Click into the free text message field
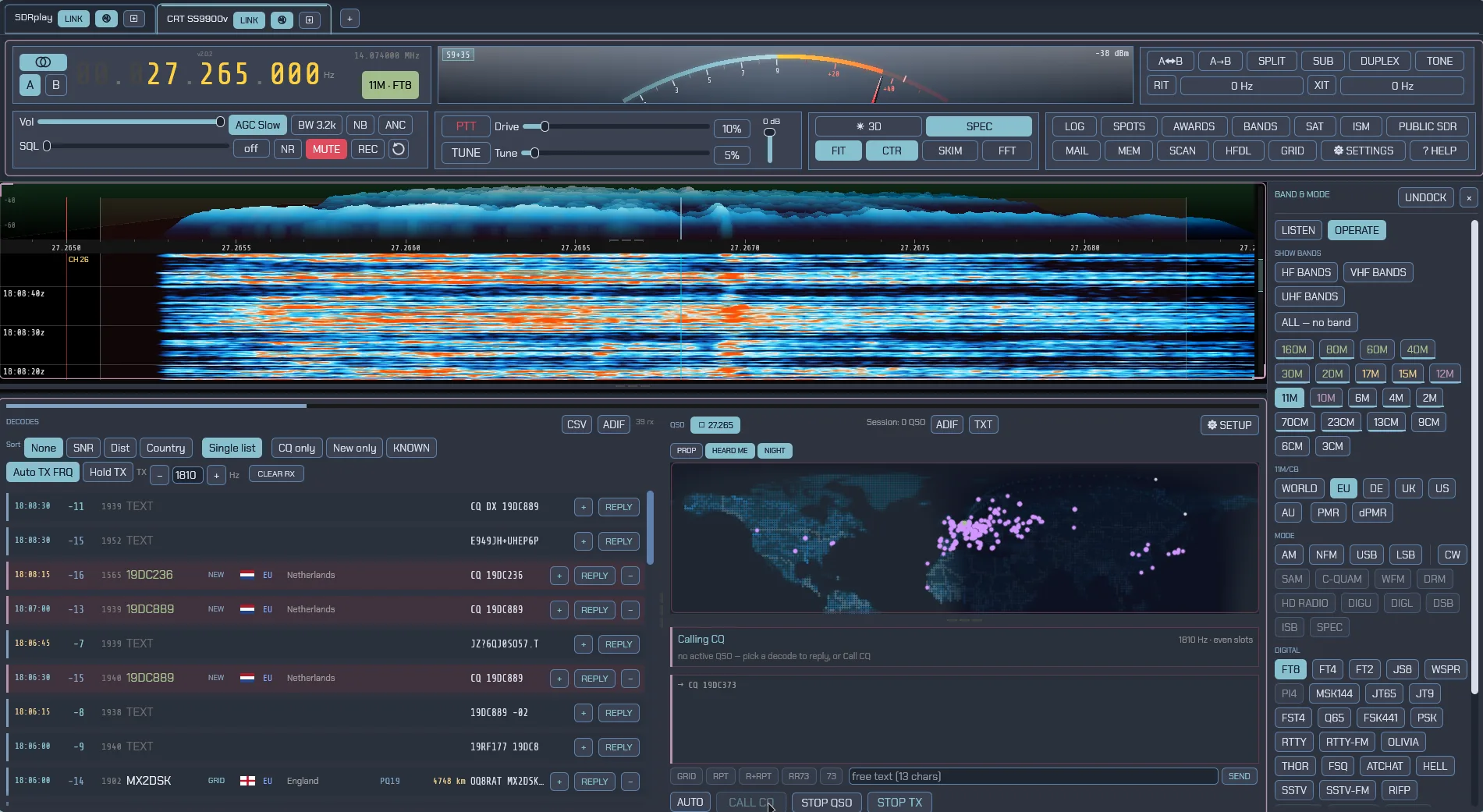The width and height of the screenshot is (1483, 812). click(x=1033, y=776)
